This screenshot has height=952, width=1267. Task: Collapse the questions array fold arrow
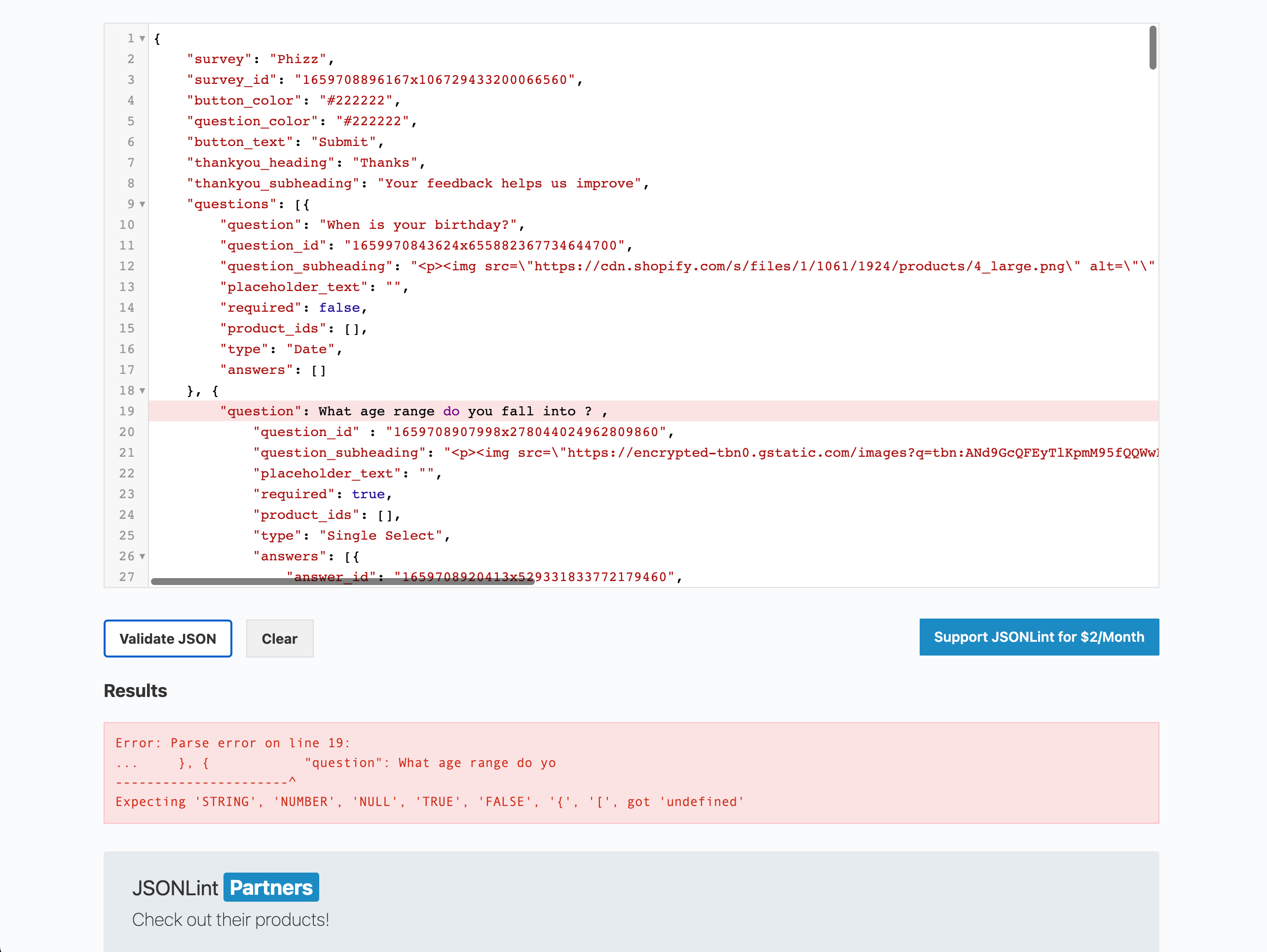point(141,205)
